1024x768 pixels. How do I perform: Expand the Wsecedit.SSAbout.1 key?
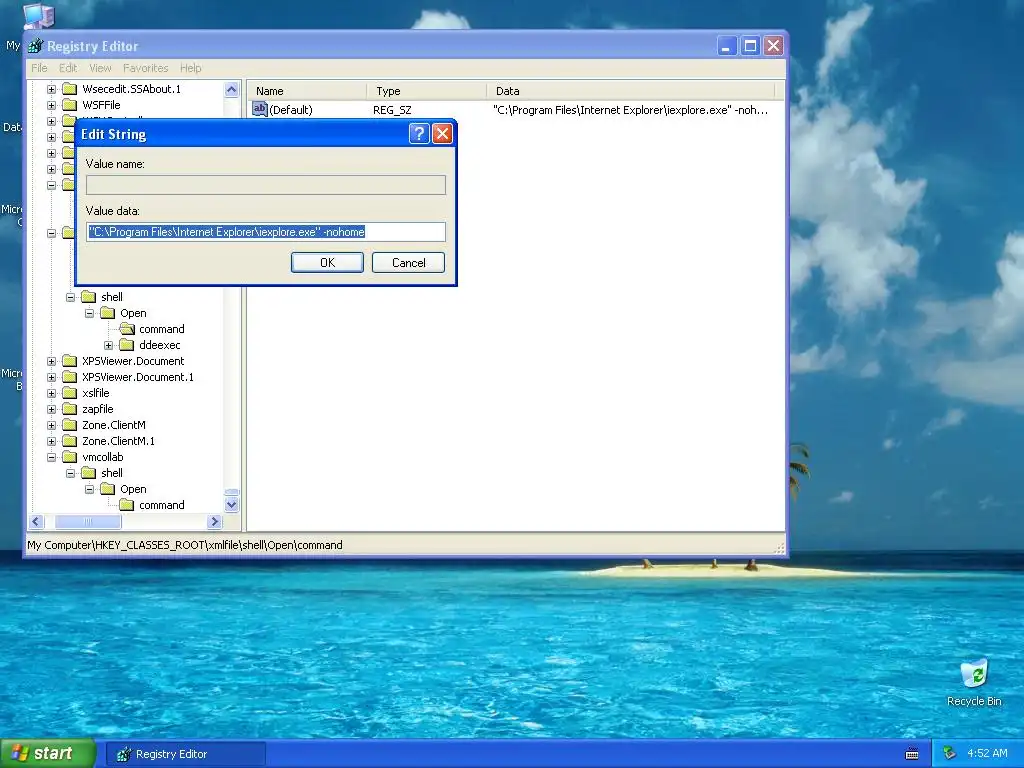(52, 89)
